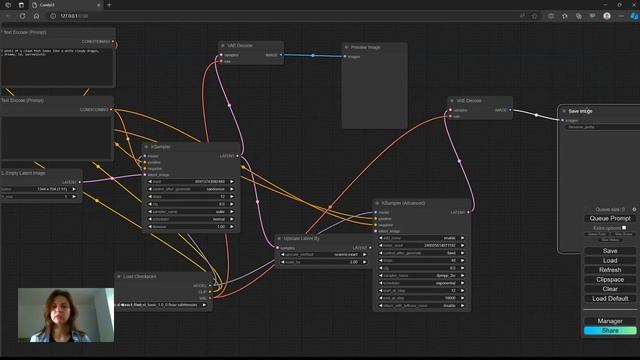Reload the page with browser refresh icon
Viewport: 640px width, 360px height.
22,16
